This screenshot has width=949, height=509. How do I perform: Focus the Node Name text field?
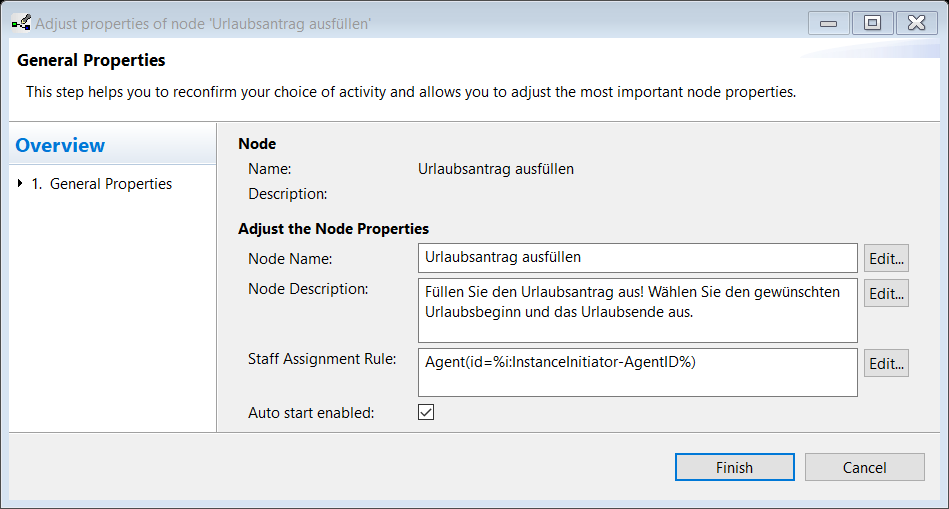637,258
